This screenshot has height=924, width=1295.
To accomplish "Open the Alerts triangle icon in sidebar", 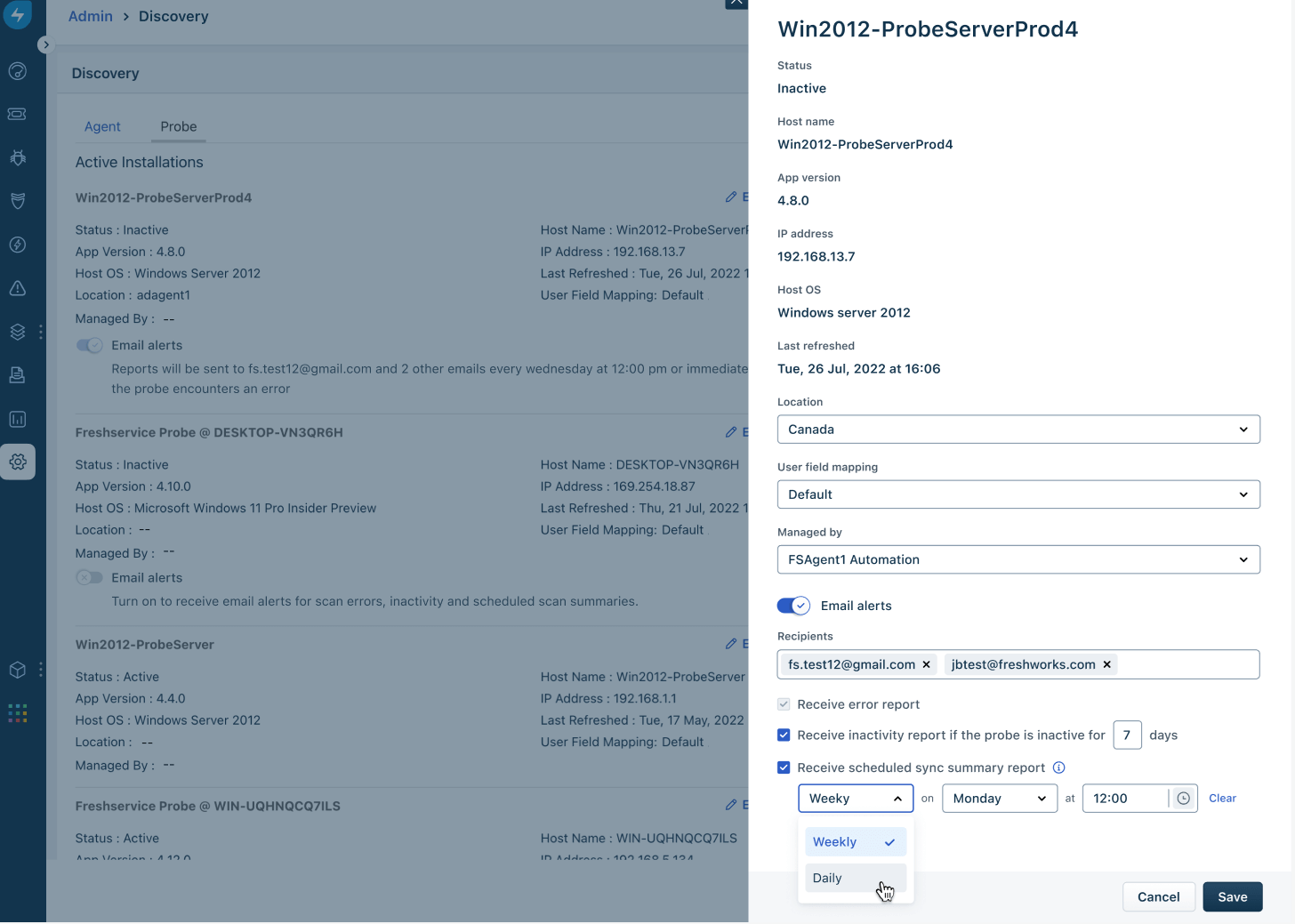I will 18,288.
